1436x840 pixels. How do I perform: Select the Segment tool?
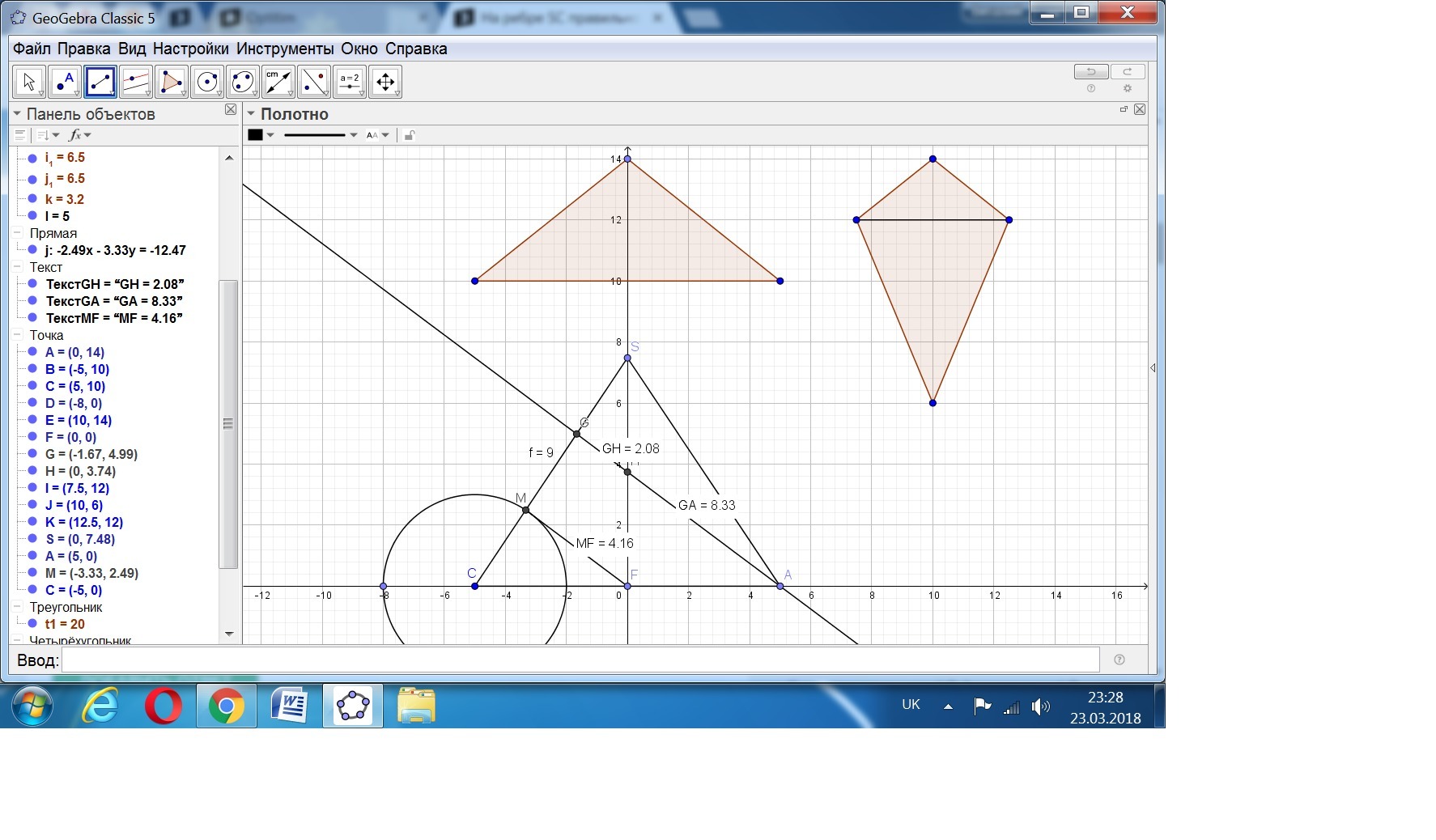(x=100, y=82)
